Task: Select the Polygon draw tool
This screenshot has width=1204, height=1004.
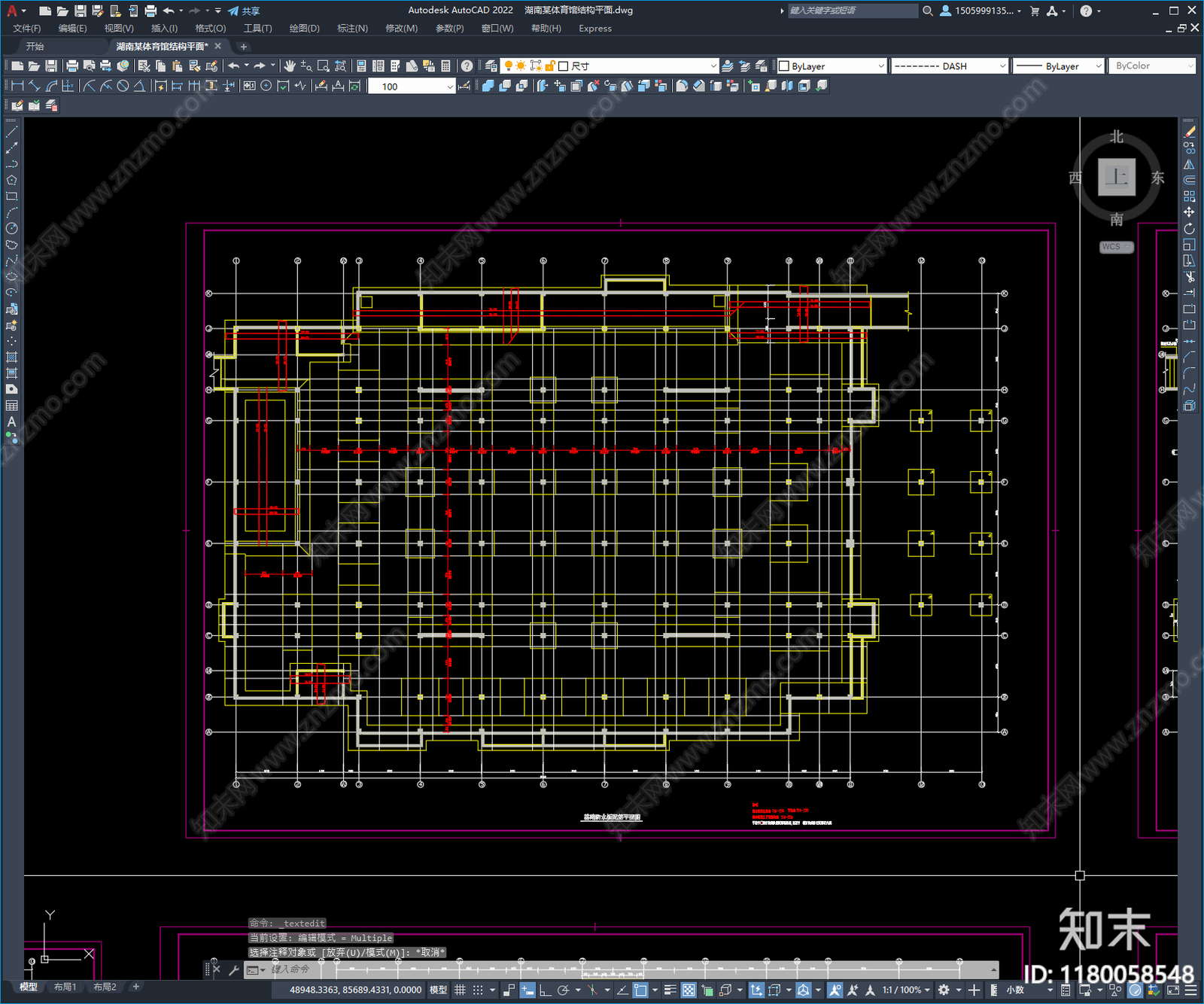Action: click(x=11, y=180)
